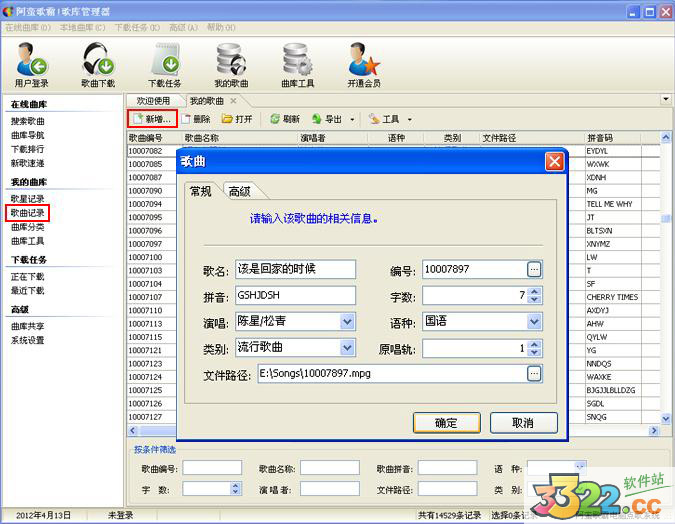Click the 开通会员 membership icon
Screen dimensions: 675x524
pyautogui.click(x=364, y=65)
